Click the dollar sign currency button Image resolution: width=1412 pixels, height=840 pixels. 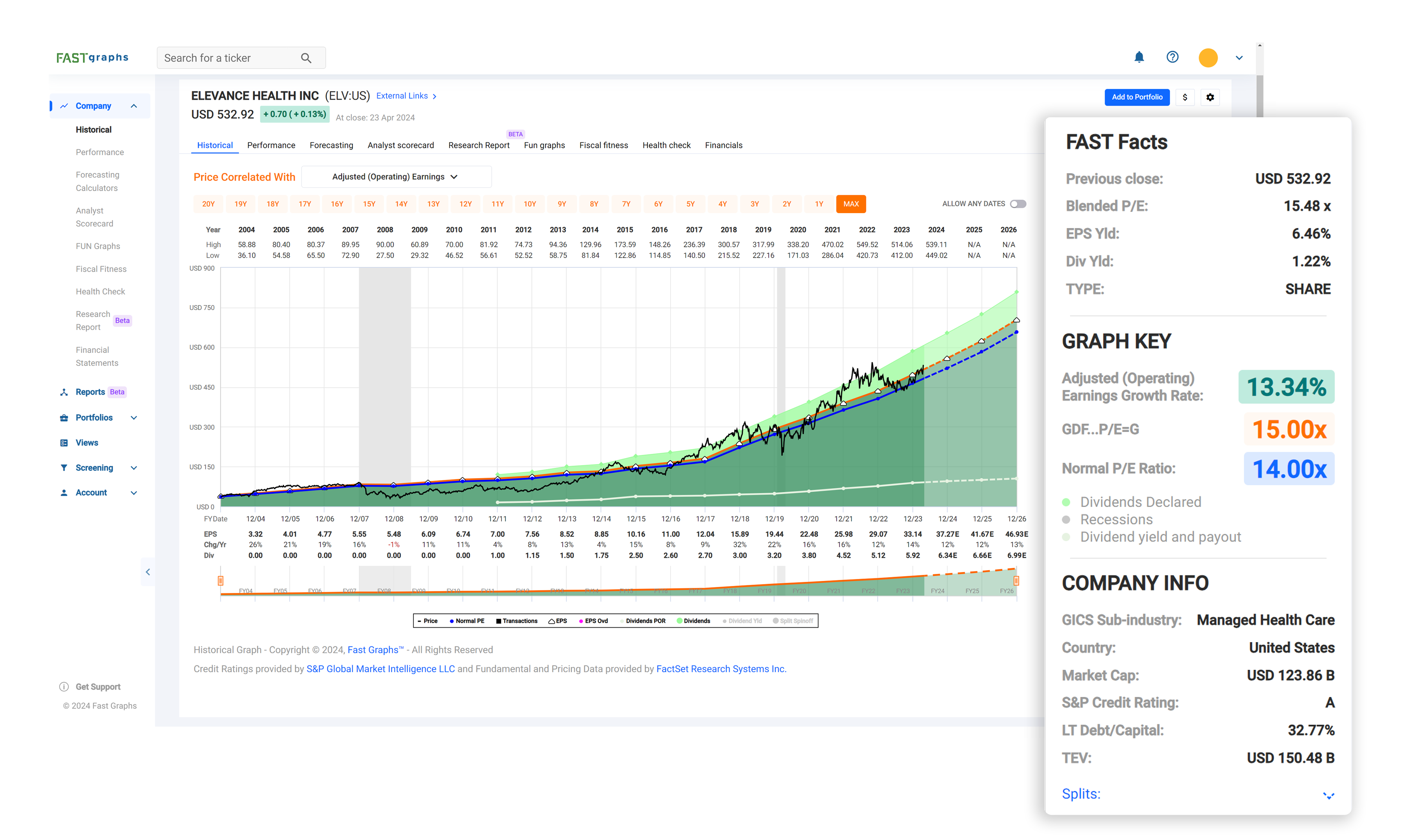tap(1184, 97)
